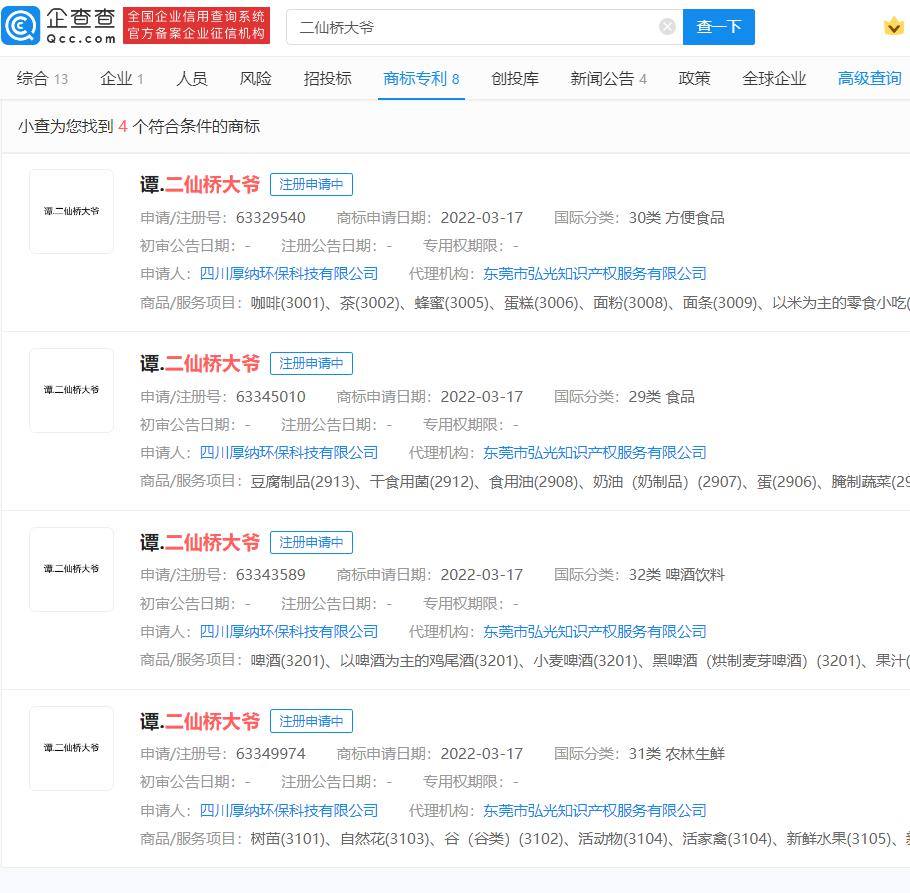
Task: Click the 30类 方便食品 classification text
Action: 676,218
